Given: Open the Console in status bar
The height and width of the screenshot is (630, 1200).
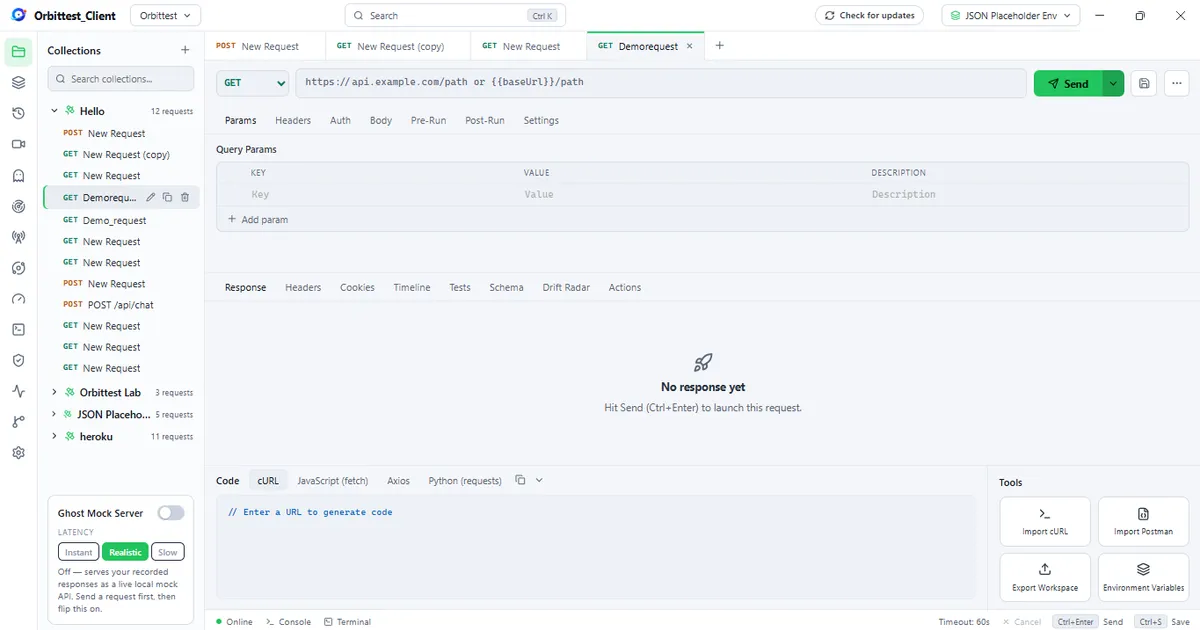Looking at the screenshot, I should [x=288, y=622].
